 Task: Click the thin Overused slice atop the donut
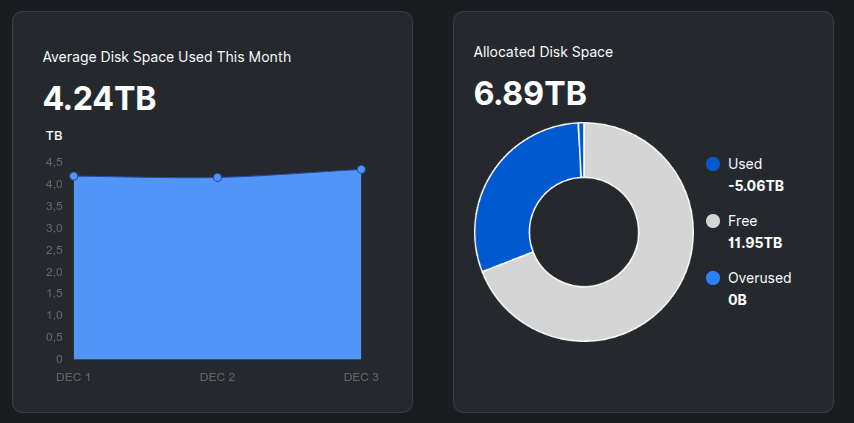(x=580, y=150)
